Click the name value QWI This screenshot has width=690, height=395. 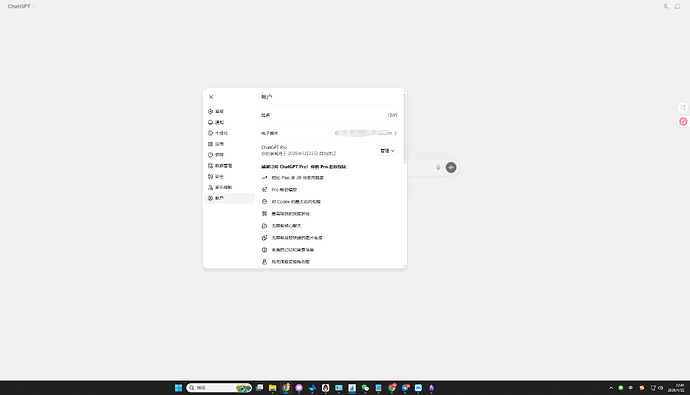click(392, 115)
